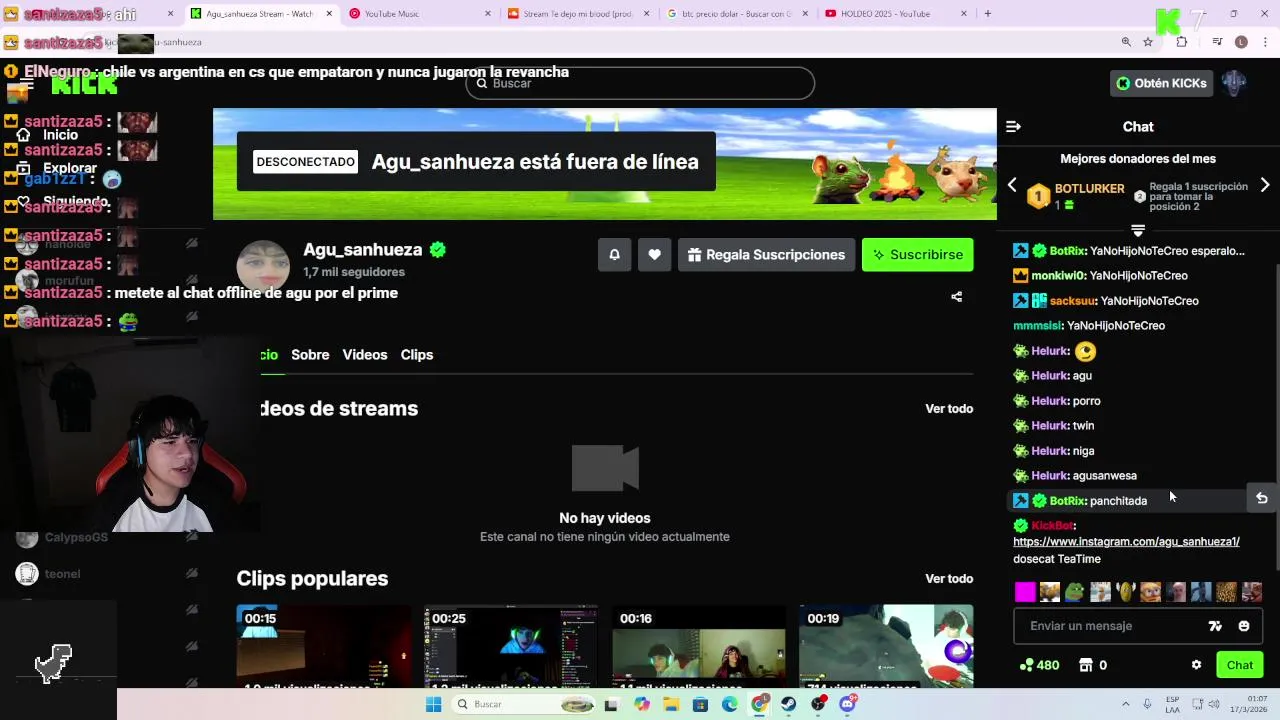
Task: Click the Chrome extensions puzzle icon
Action: click(1181, 42)
